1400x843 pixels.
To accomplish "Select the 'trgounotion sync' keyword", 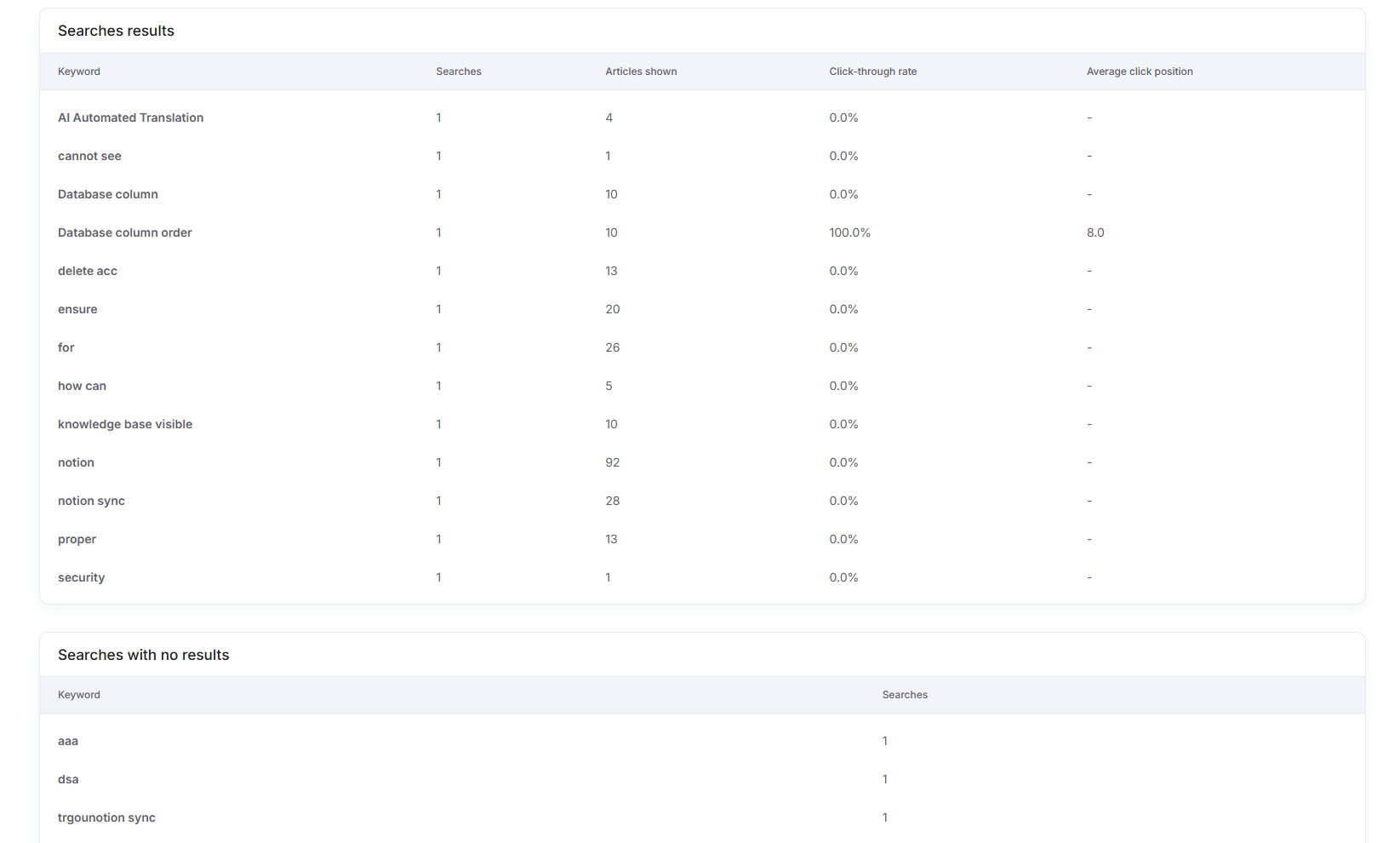I will pyautogui.click(x=106, y=817).
